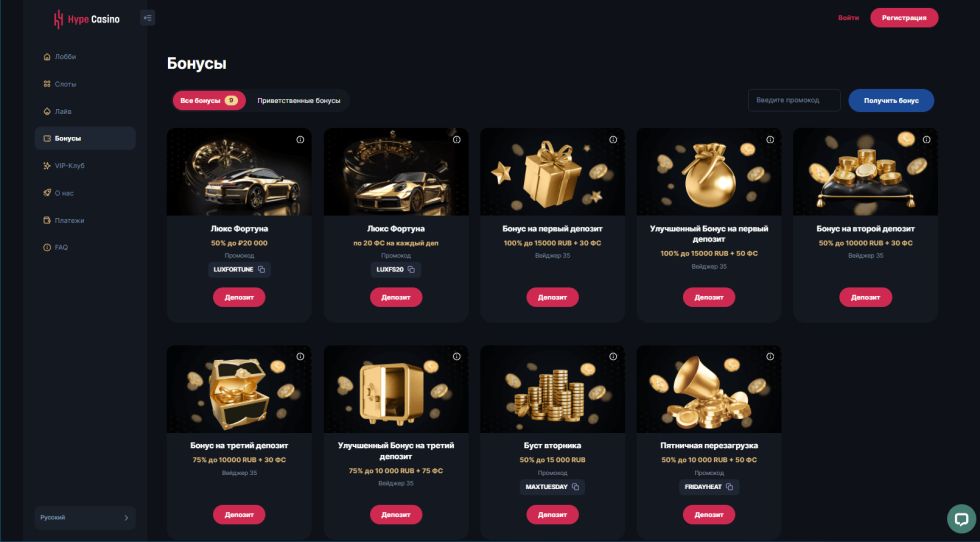980x542 pixels.
Task: Copy the LUXFS20 promo code
Action: (x=411, y=269)
